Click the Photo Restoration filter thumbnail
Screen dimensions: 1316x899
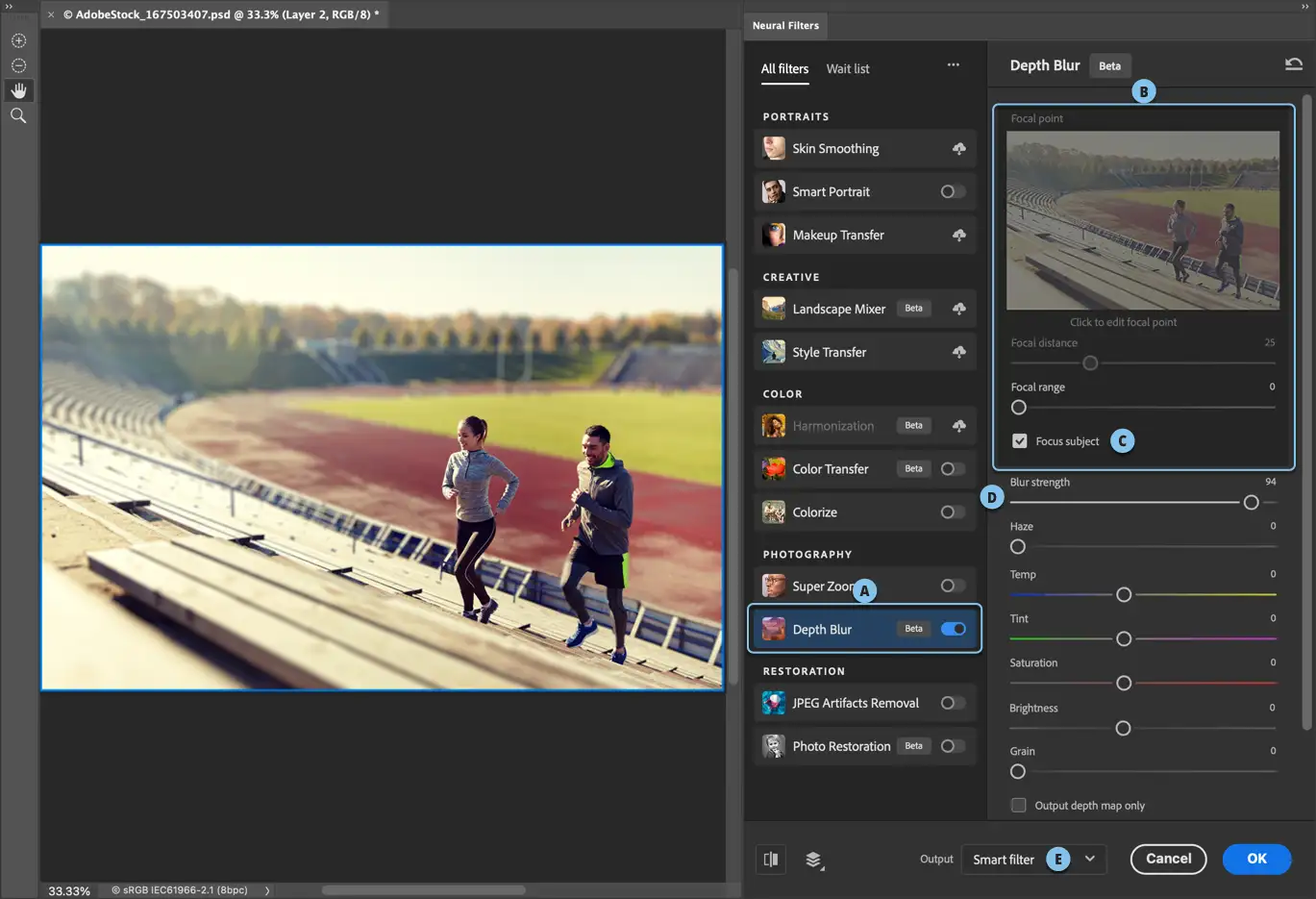(x=774, y=746)
